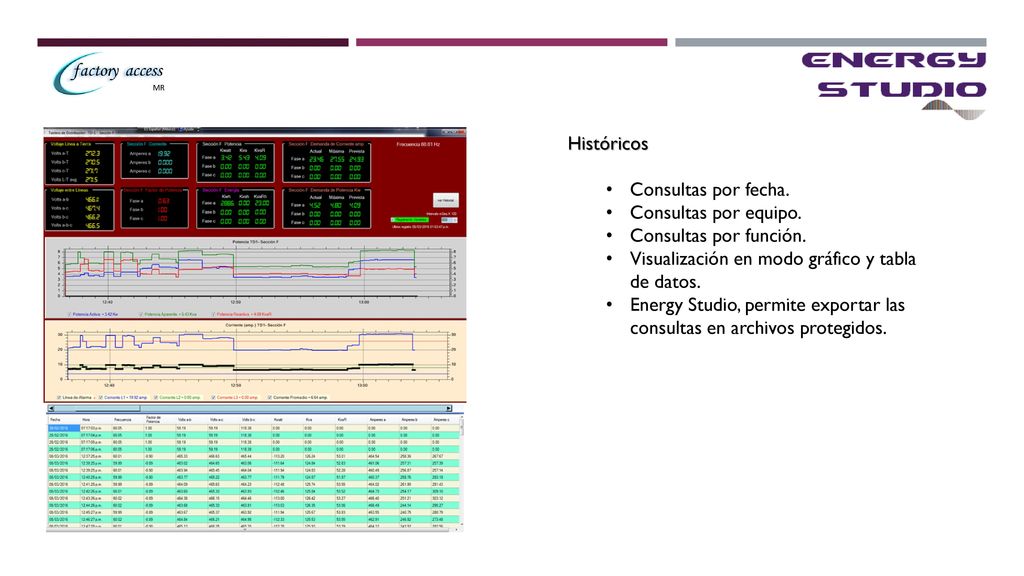The image size is (1024, 576).
Task: Click the text 'Consultas por equipo.'
Action: click(x=715, y=213)
